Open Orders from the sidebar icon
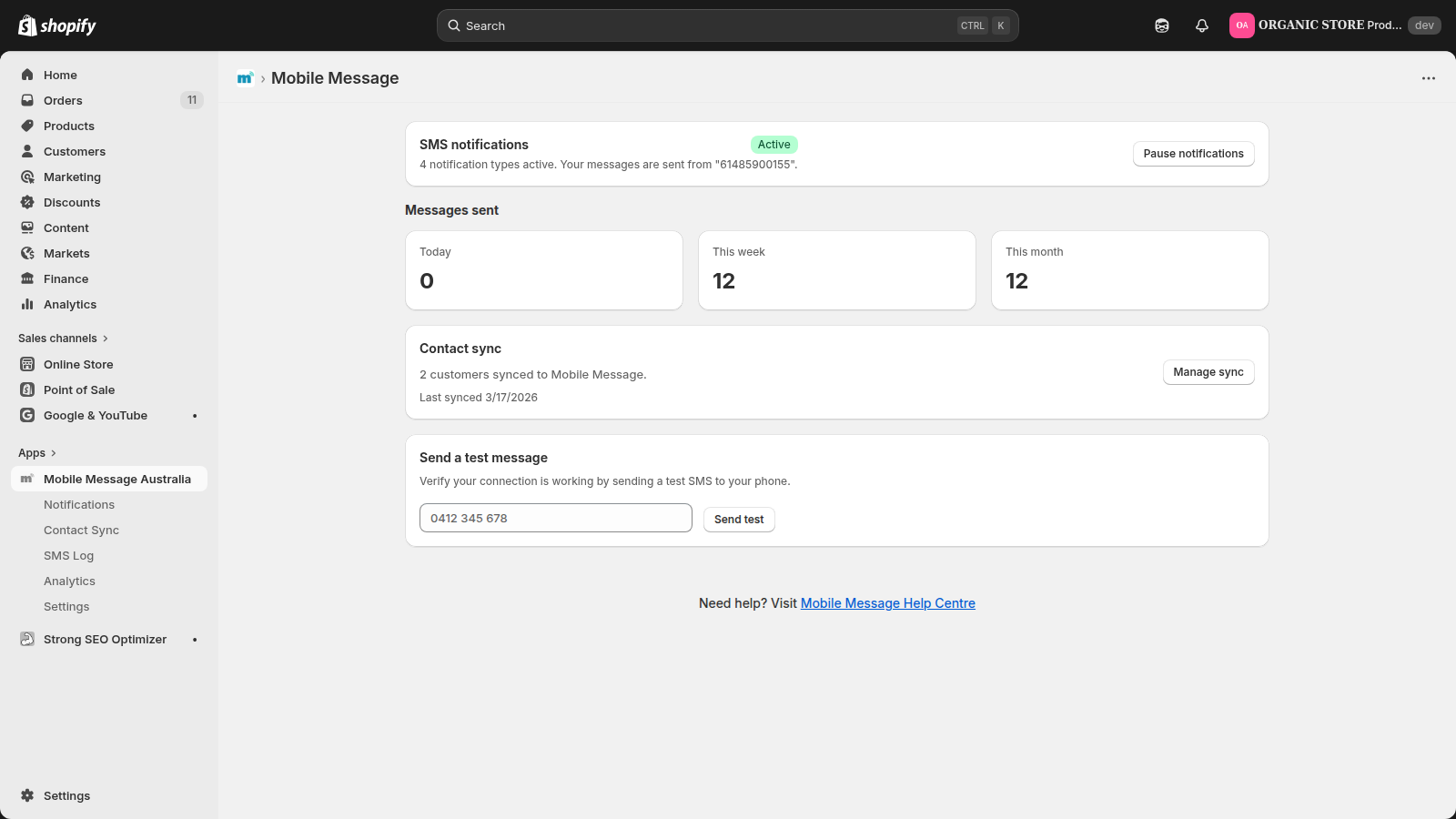 [27, 100]
